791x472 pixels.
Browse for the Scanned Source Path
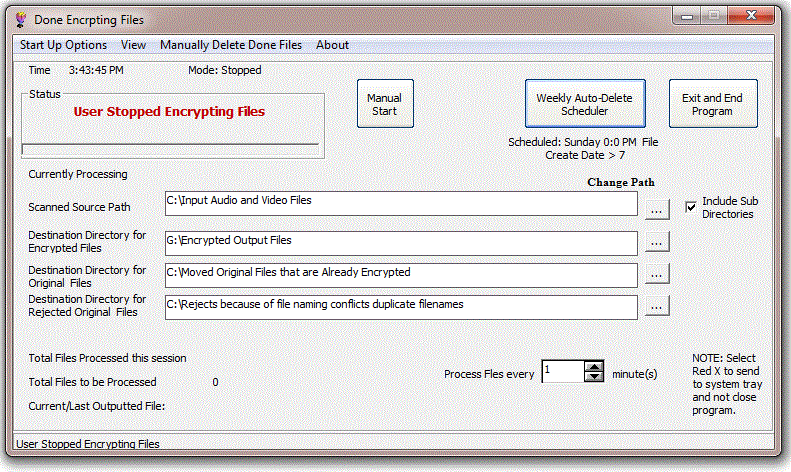pyautogui.click(x=657, y=210)
